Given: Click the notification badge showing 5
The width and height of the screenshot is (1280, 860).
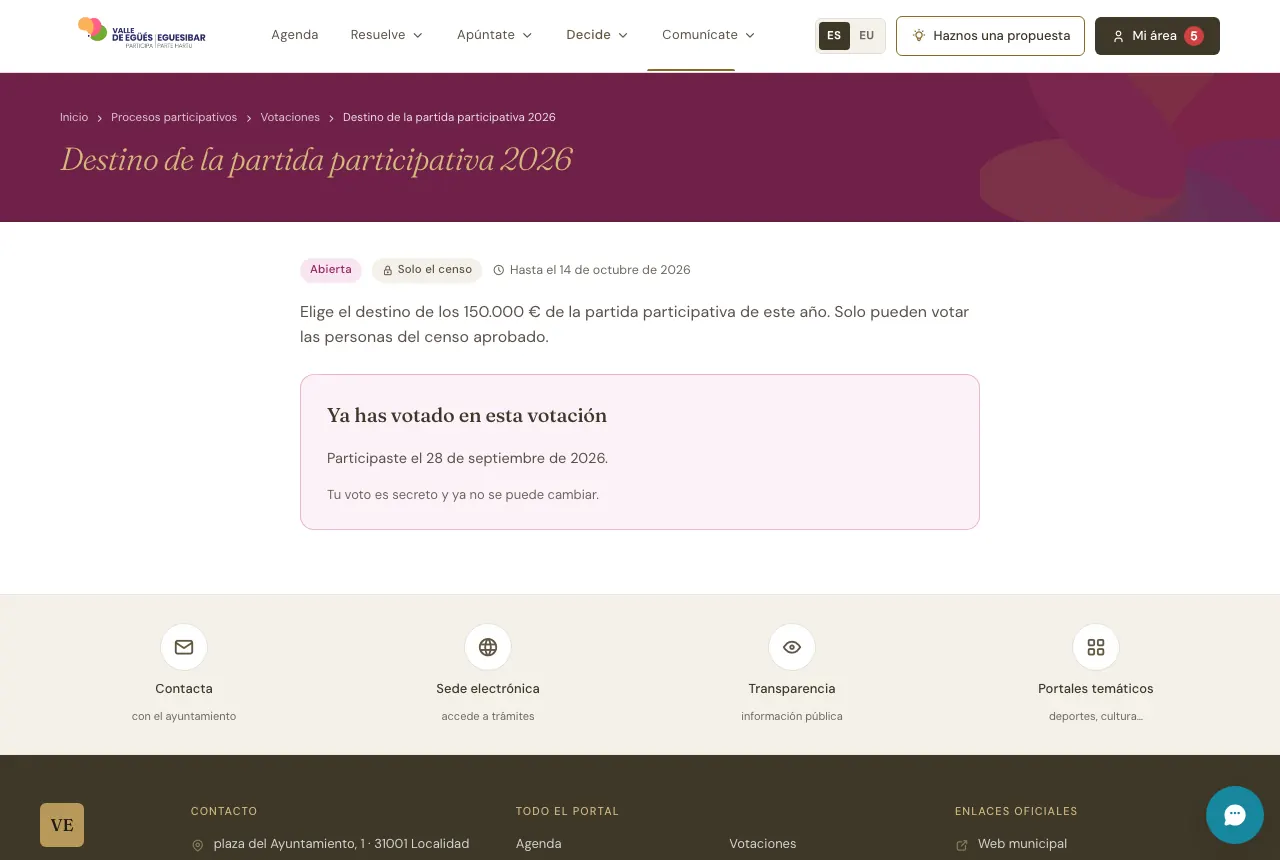Looking at the screenshot, I should coord(1194,36).
